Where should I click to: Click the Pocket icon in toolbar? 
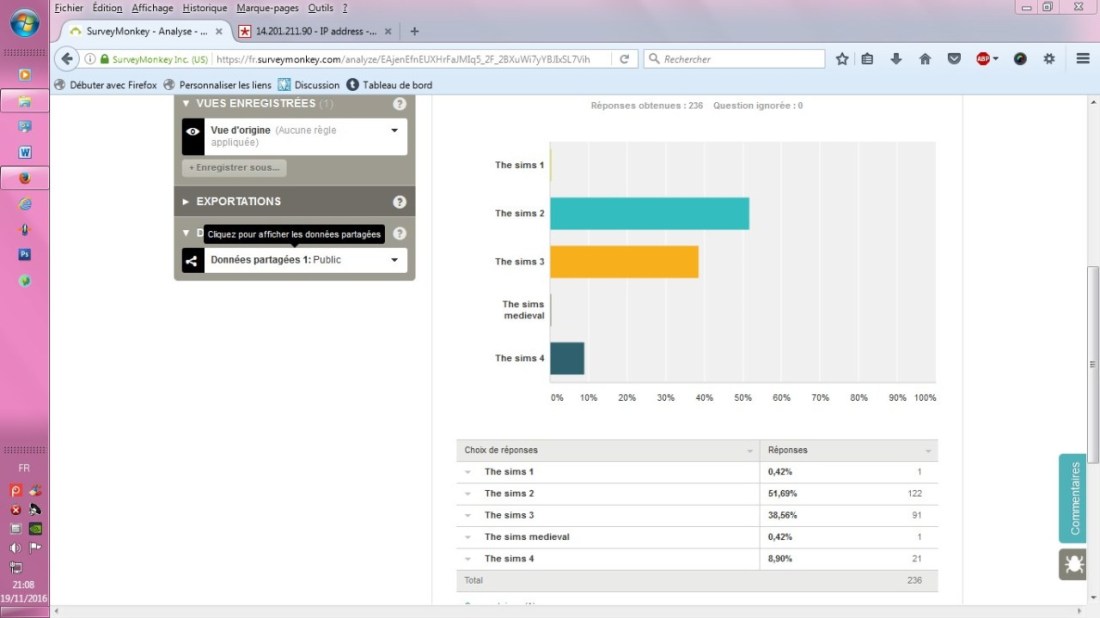(x=954, y=59)
